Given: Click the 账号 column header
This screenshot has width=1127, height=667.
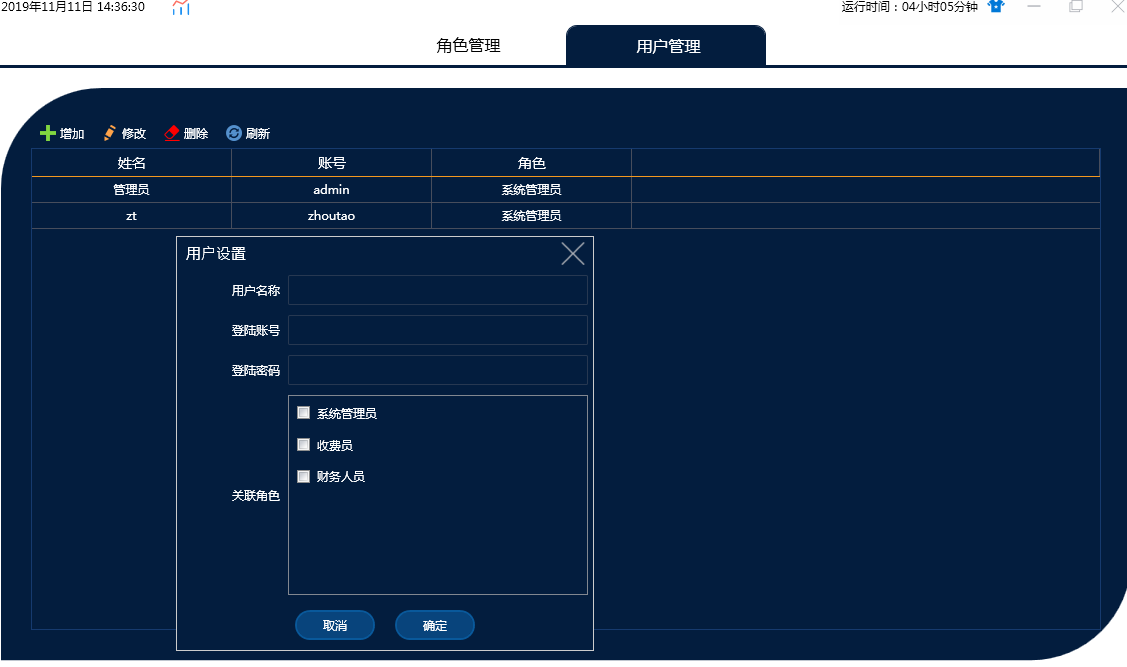Looking at the screenshot, I should point(331,163).
